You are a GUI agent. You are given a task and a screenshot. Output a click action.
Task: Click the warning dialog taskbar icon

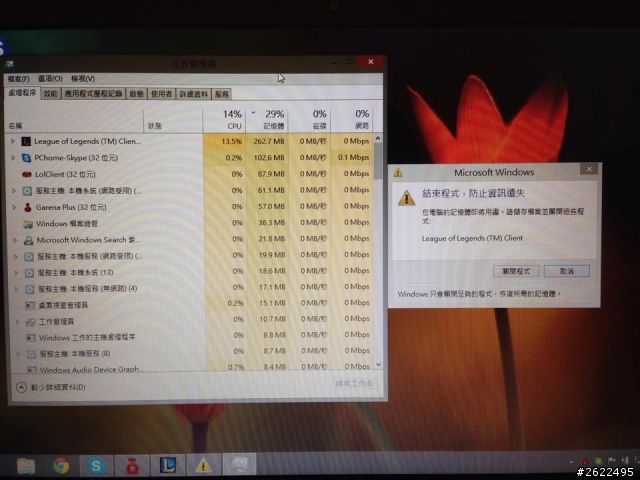coord(203,465)
